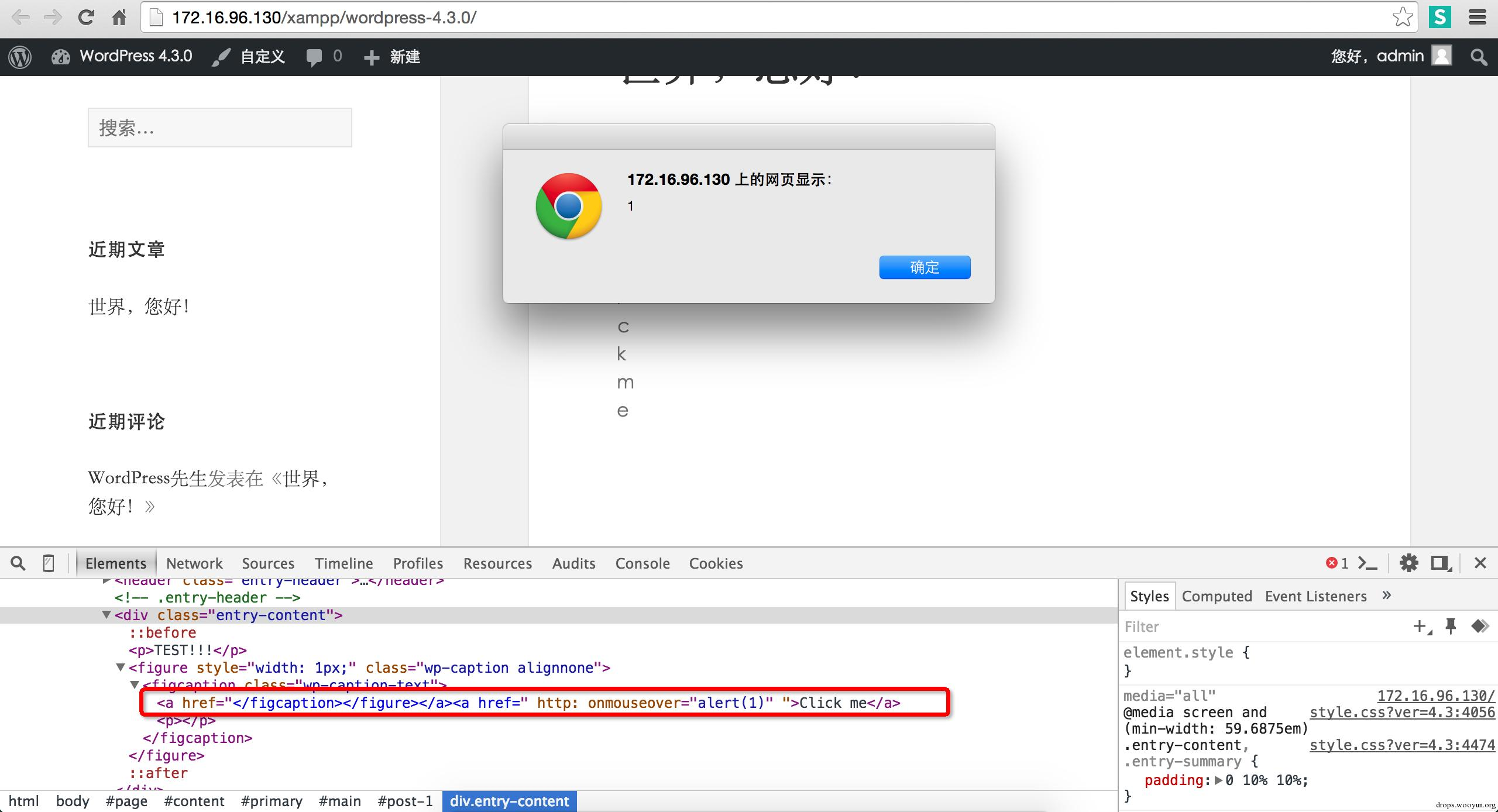Toggle device mode phone icon

49,563
